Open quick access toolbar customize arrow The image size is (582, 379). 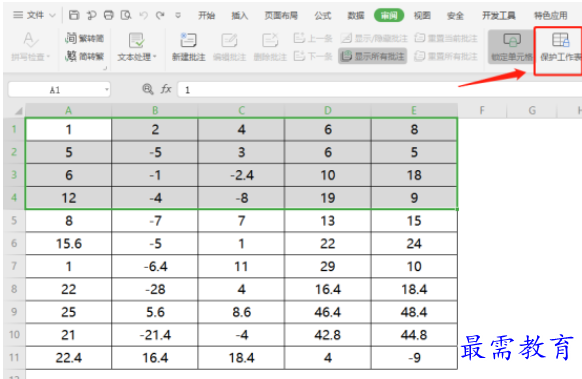click(x=178, y=16)
